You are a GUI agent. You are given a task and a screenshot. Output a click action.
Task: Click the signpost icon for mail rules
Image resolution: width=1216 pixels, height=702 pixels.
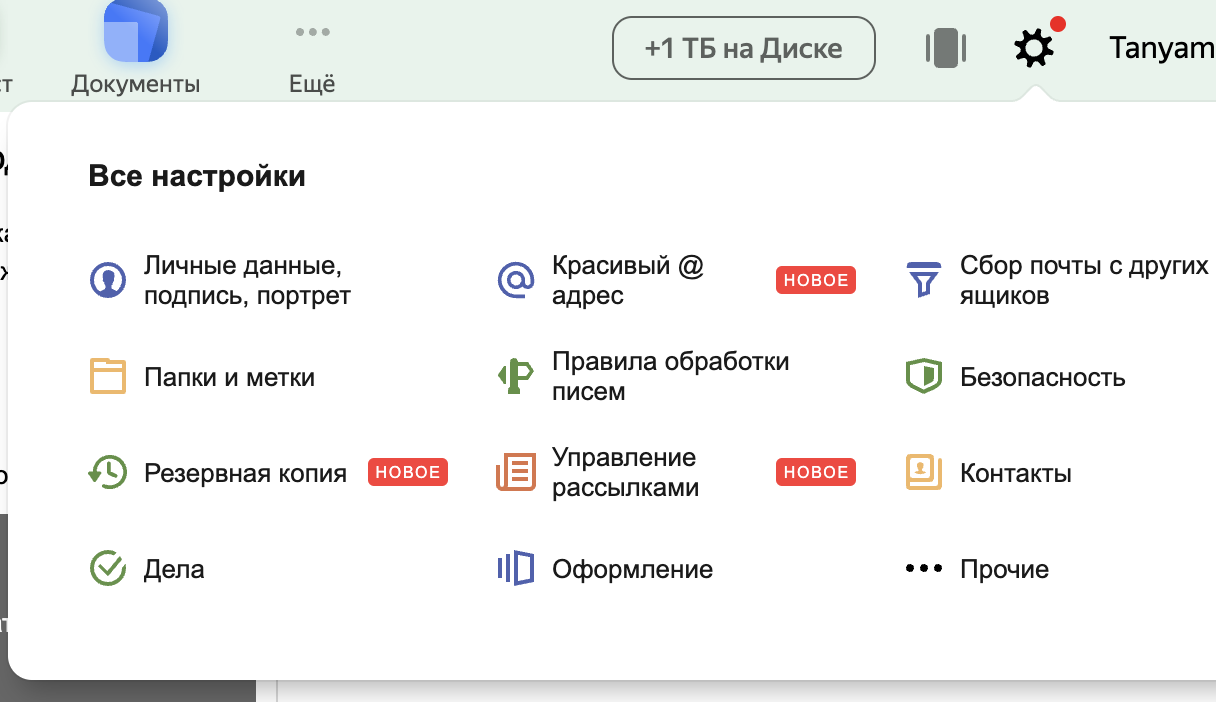516,376
